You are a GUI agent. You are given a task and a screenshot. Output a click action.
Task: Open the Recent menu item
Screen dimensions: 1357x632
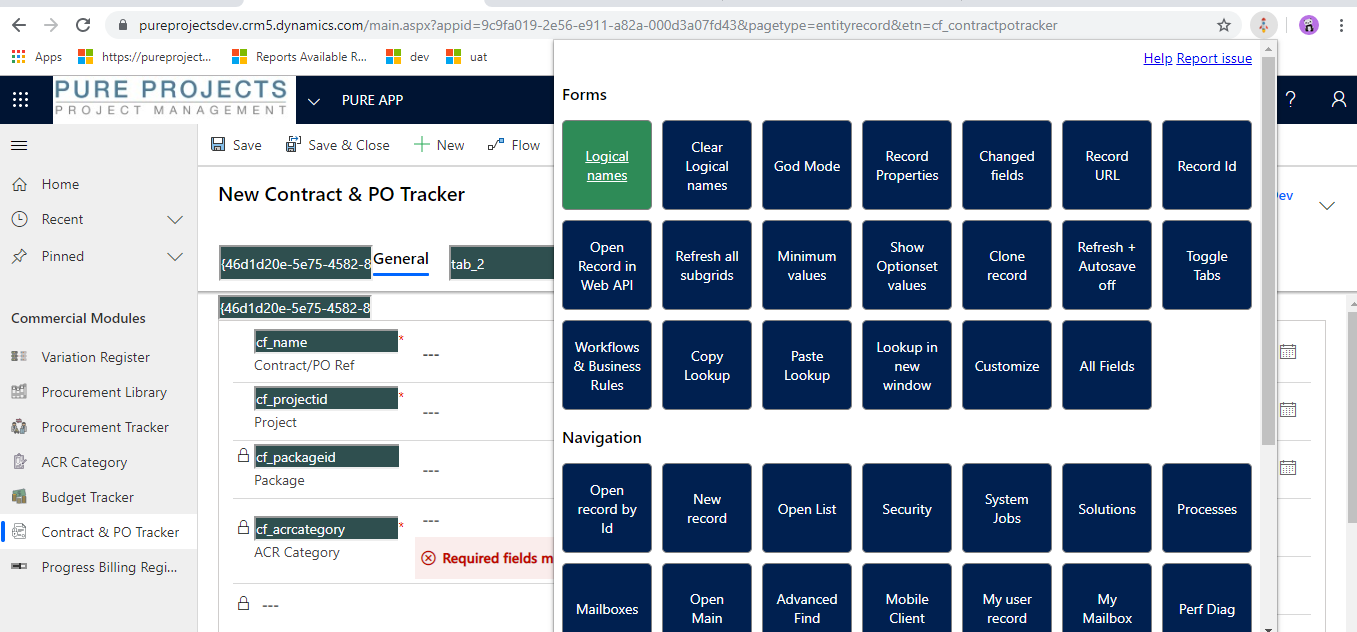coord(98,219)
